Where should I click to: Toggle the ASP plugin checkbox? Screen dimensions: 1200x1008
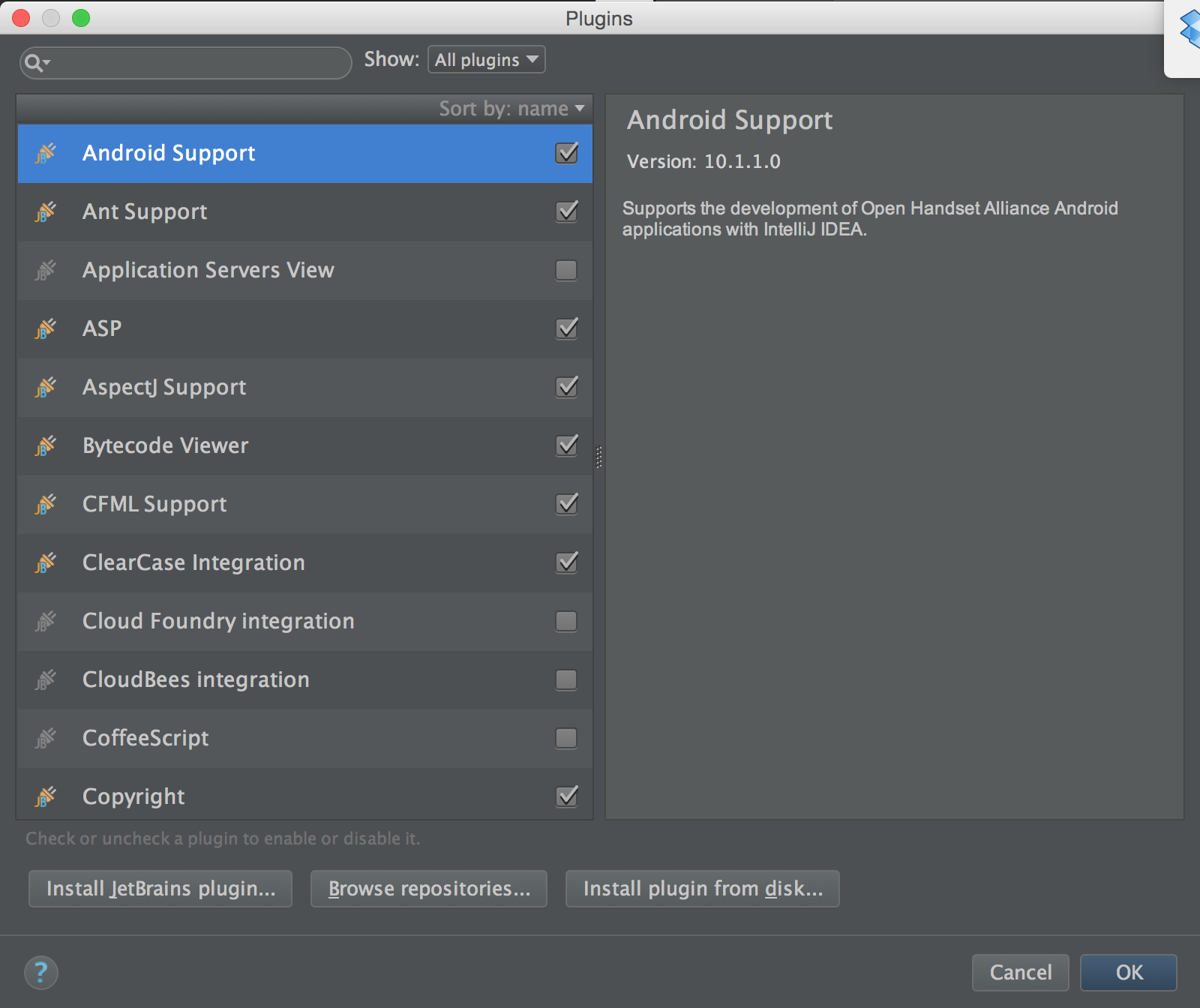click(566, 328)
